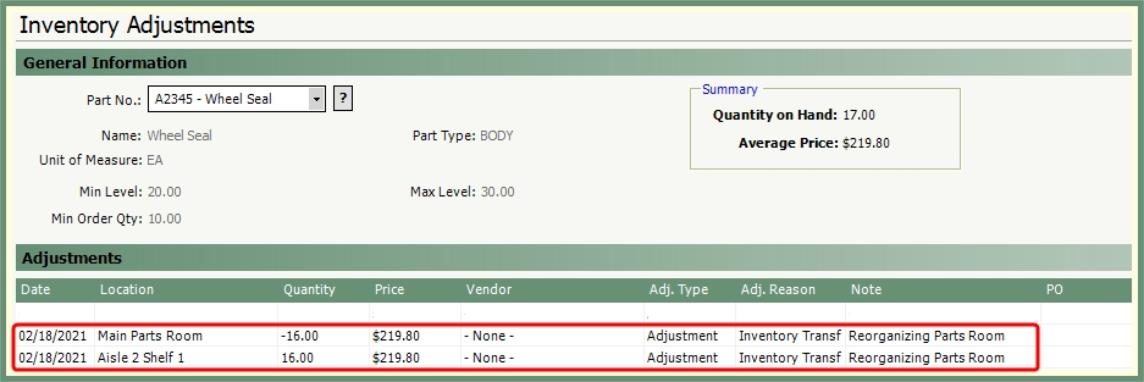Open the Part No. dropdown arrow
The width and height of the screenshot is (1144, 382).
[x=317, y=98]
